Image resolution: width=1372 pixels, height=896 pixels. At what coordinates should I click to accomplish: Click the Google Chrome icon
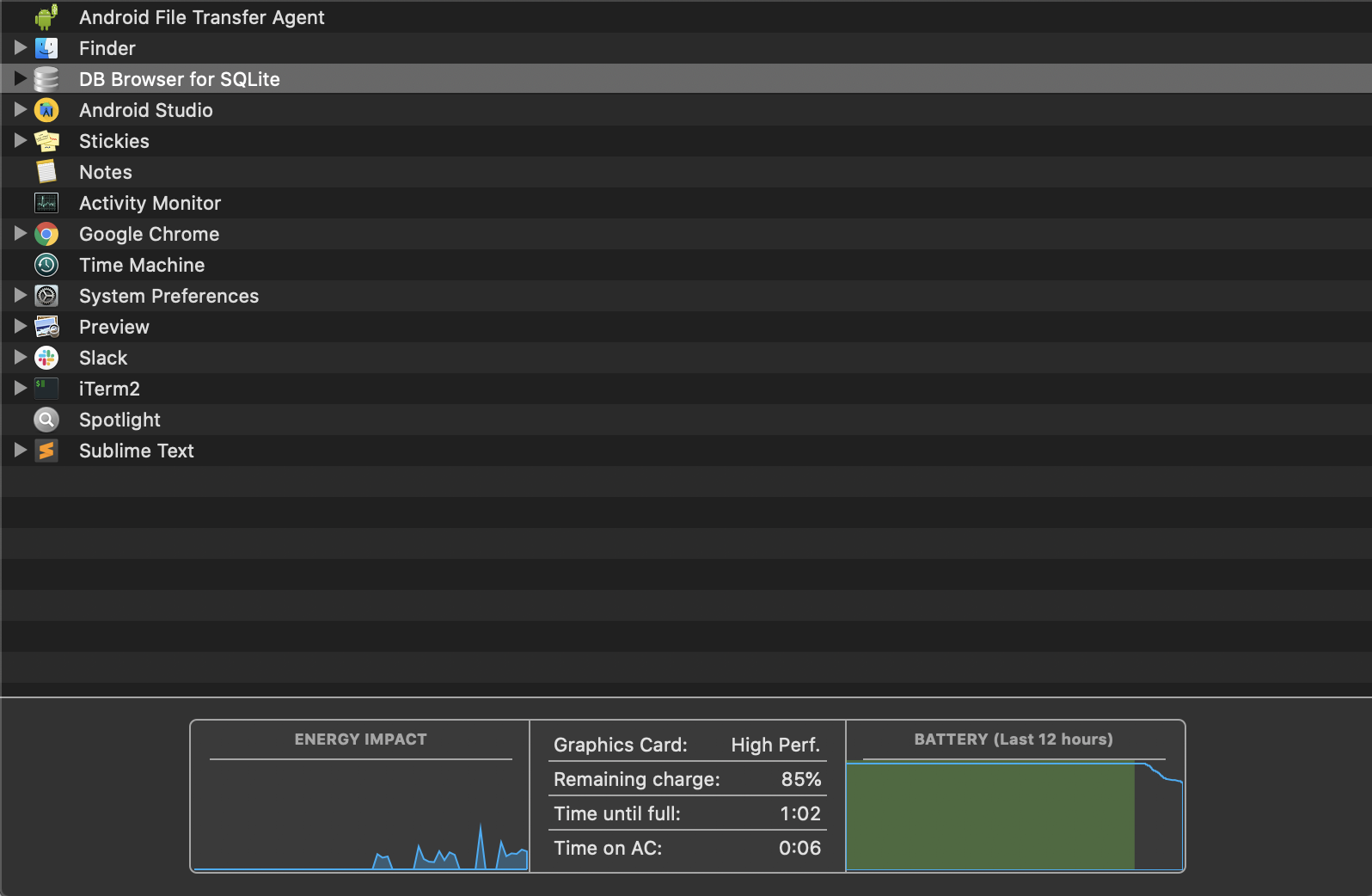click(x=46, y=234)
